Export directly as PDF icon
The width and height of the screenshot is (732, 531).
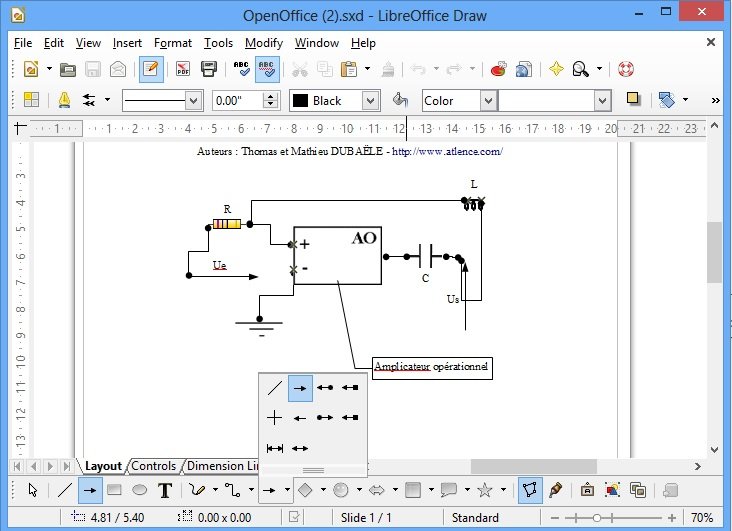tap(183, 69)
